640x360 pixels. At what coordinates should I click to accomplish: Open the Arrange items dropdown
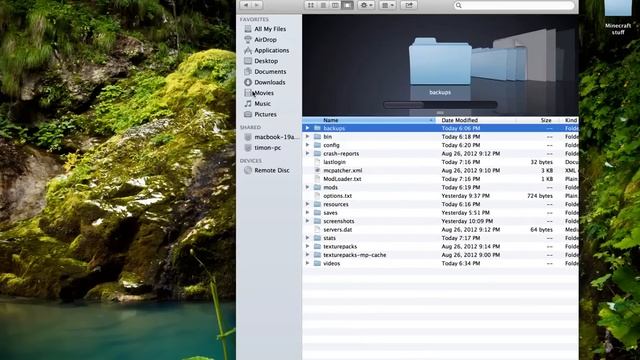click(387, 5)
